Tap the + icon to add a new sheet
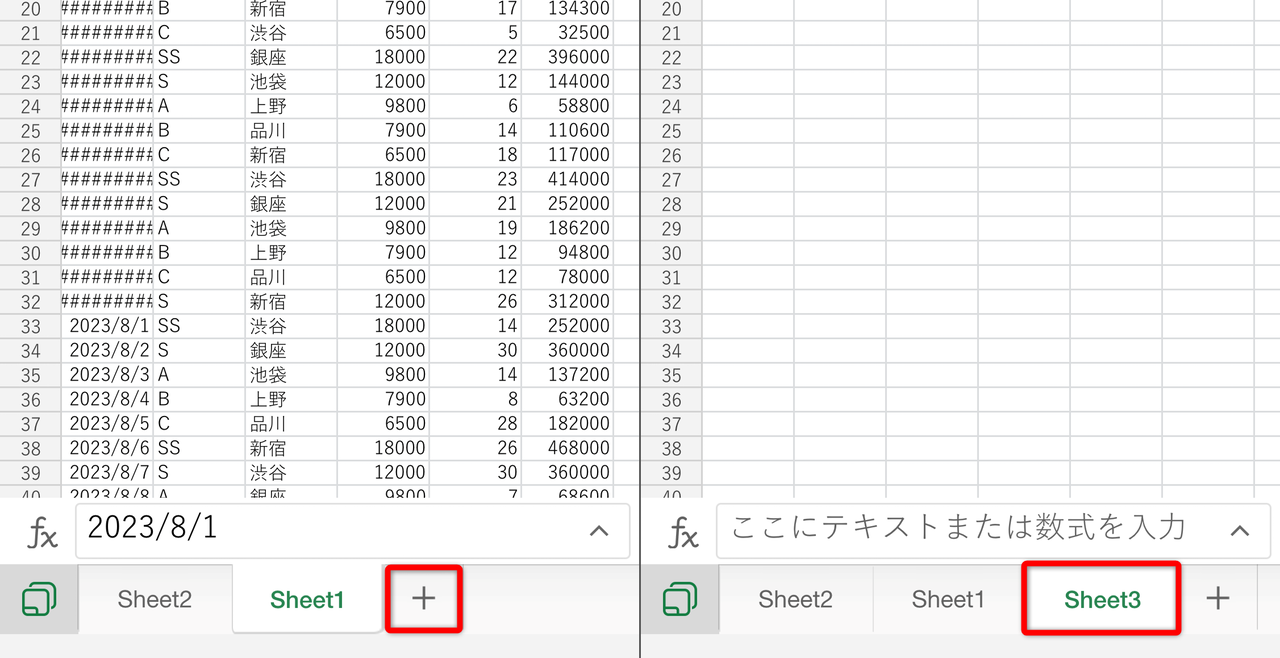The image size is (1280, 658). click(423, 599)
